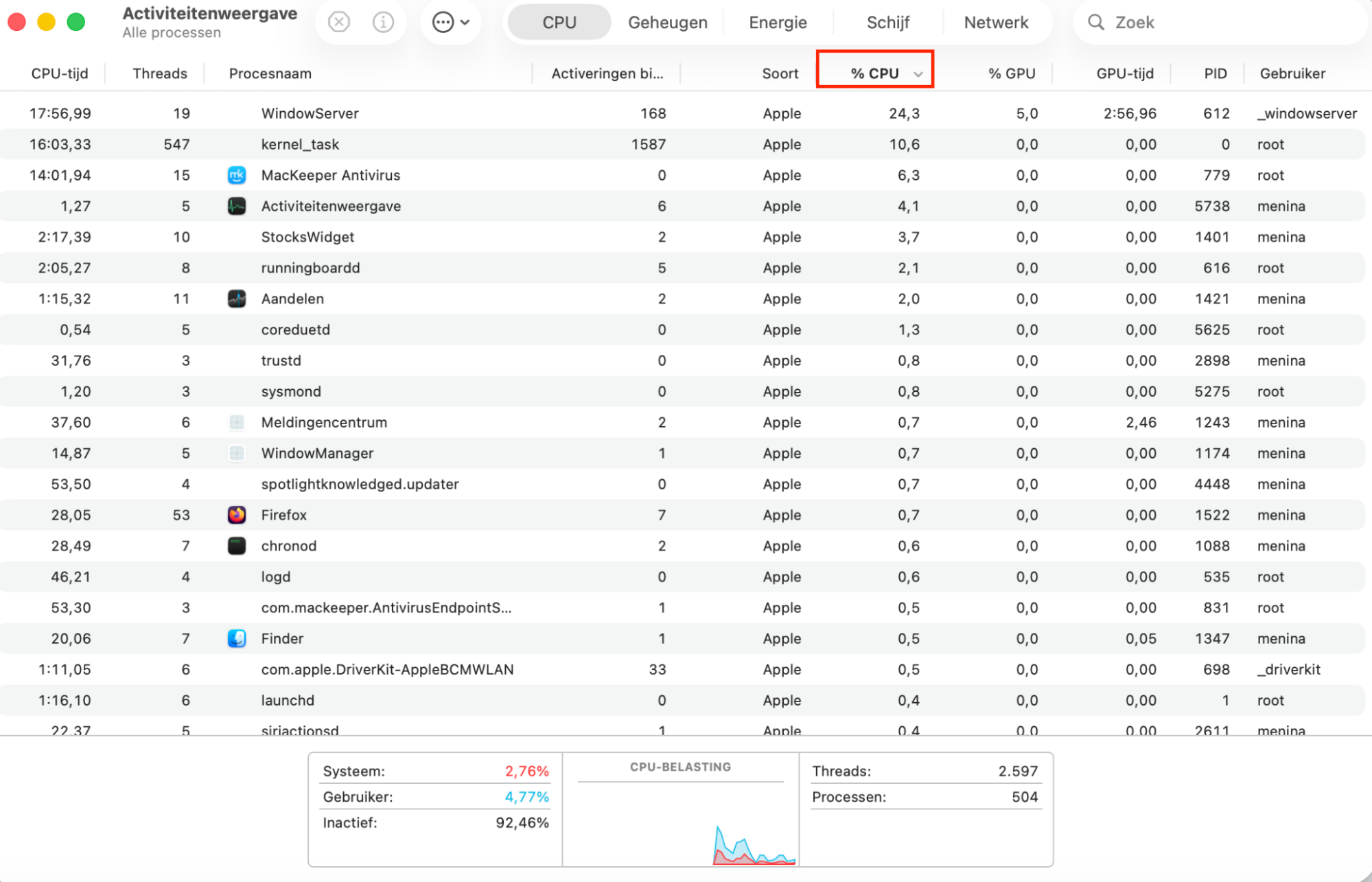Screen dimensions: 1372x882
Task: Switch to the Geheugen tab
Action: 668,23
